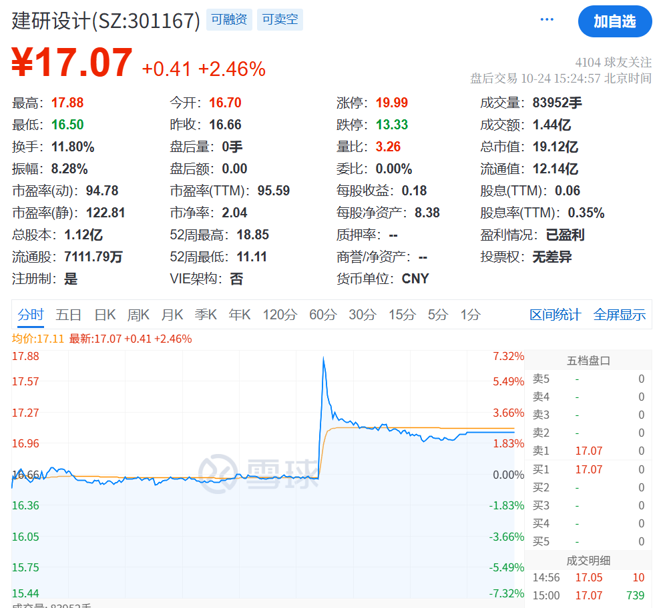
Task: Select the 分时 chart tab
Action: tap(31, 314)
